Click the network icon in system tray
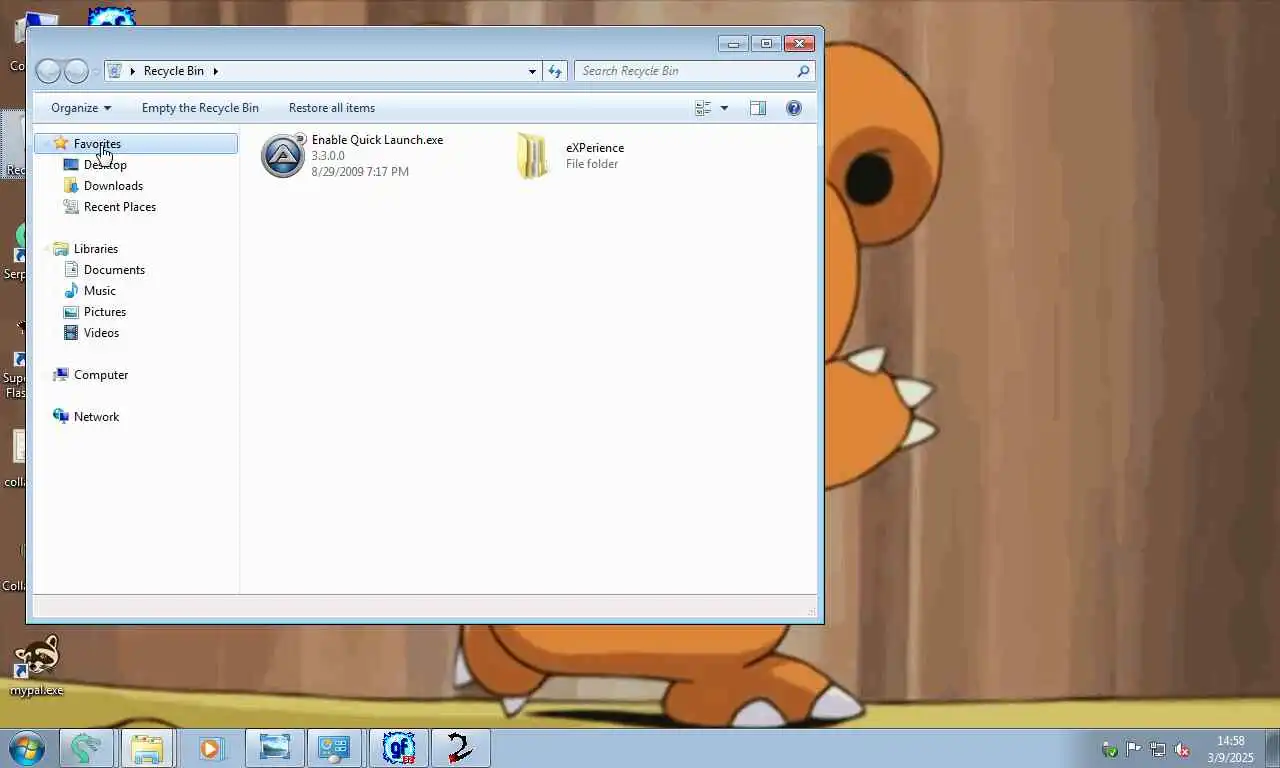The height and width of the screenshot is (768, 1280). (x=1158, y=749)
